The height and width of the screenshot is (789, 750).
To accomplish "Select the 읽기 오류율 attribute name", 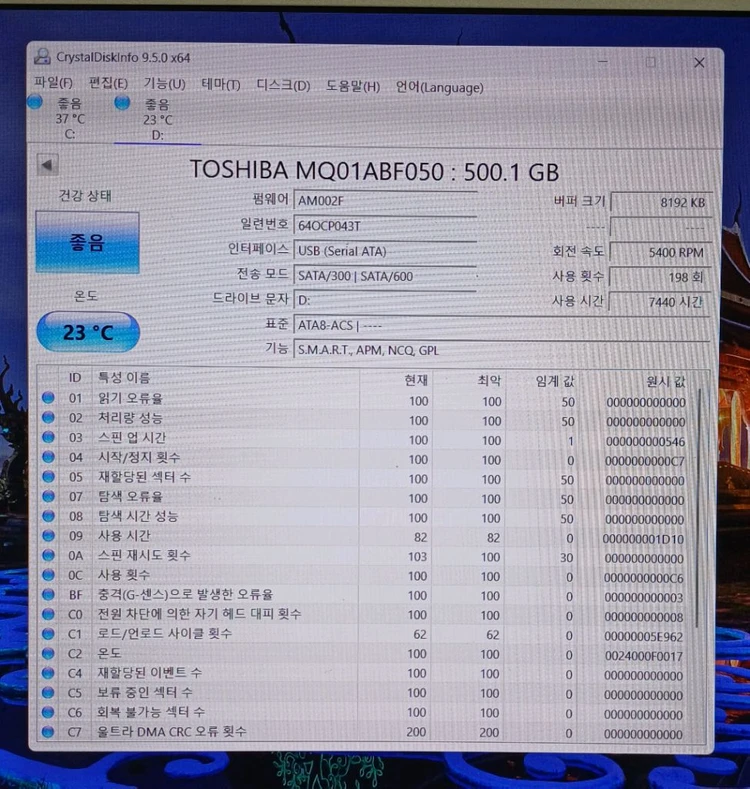I will coord(131,398).
